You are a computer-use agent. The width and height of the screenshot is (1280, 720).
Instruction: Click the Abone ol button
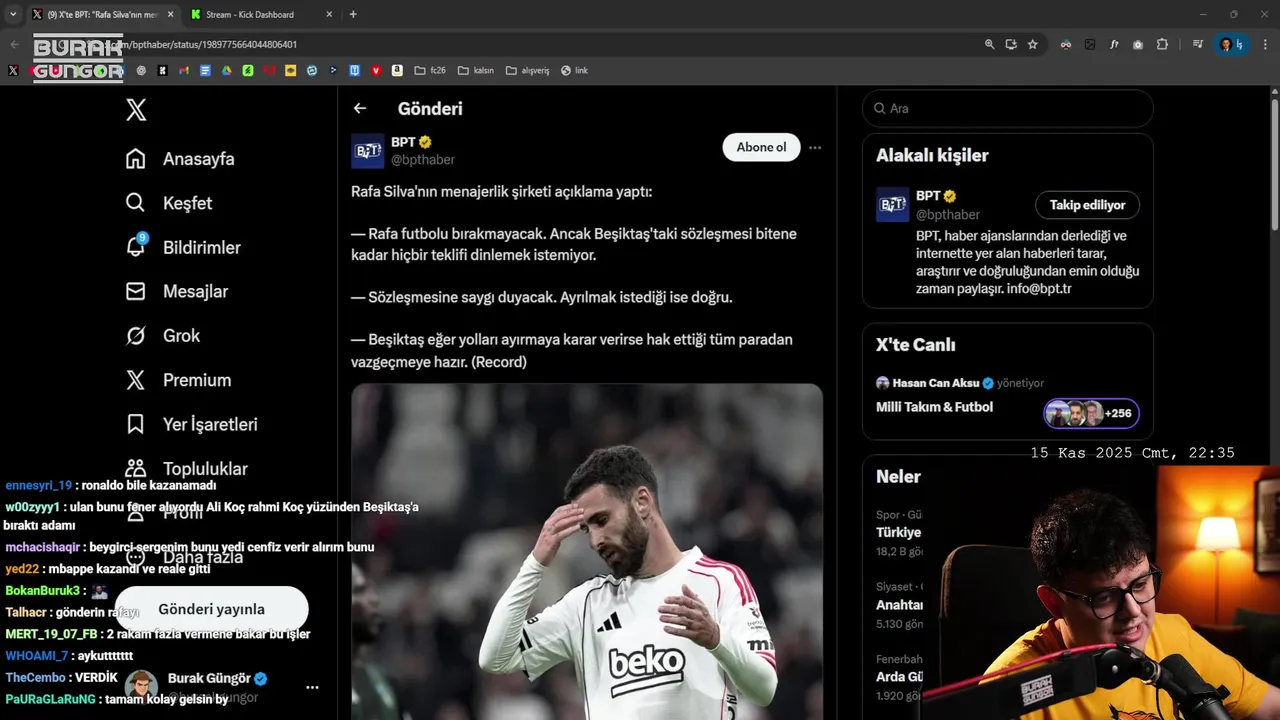pyautogui.click(x=761, y=147)
